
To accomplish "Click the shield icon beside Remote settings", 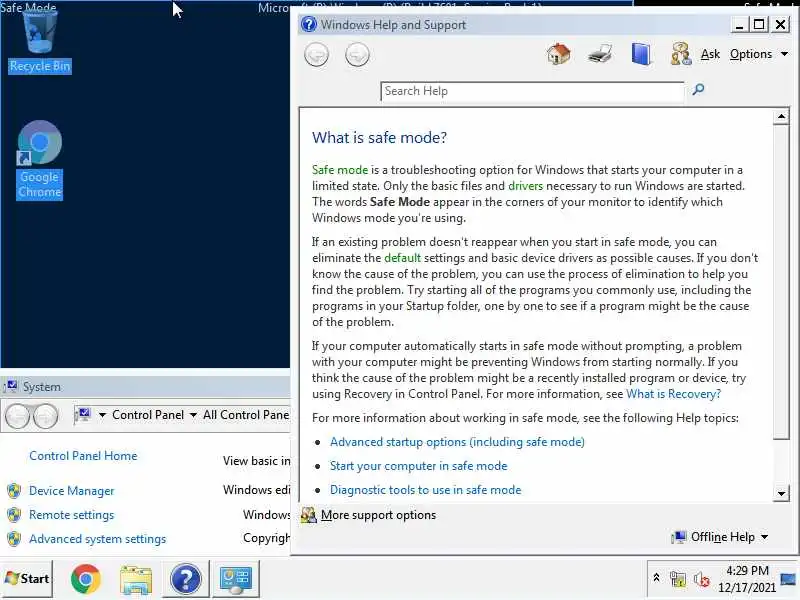I will [14, 515].
